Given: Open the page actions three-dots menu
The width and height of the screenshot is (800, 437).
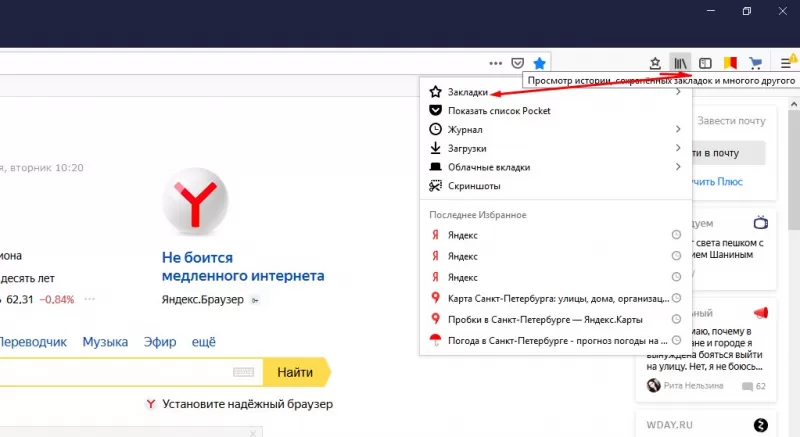Looking at the screenshot, I should [x=495, y=63].
